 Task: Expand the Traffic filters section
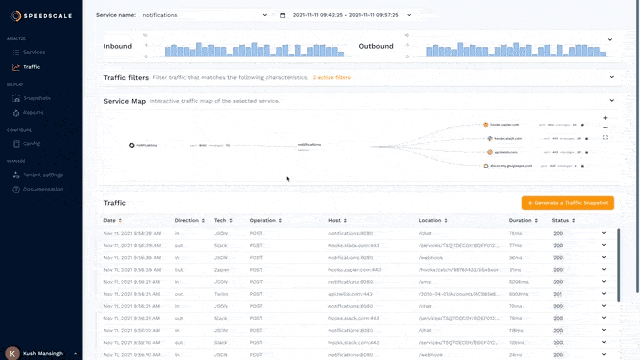611,77
